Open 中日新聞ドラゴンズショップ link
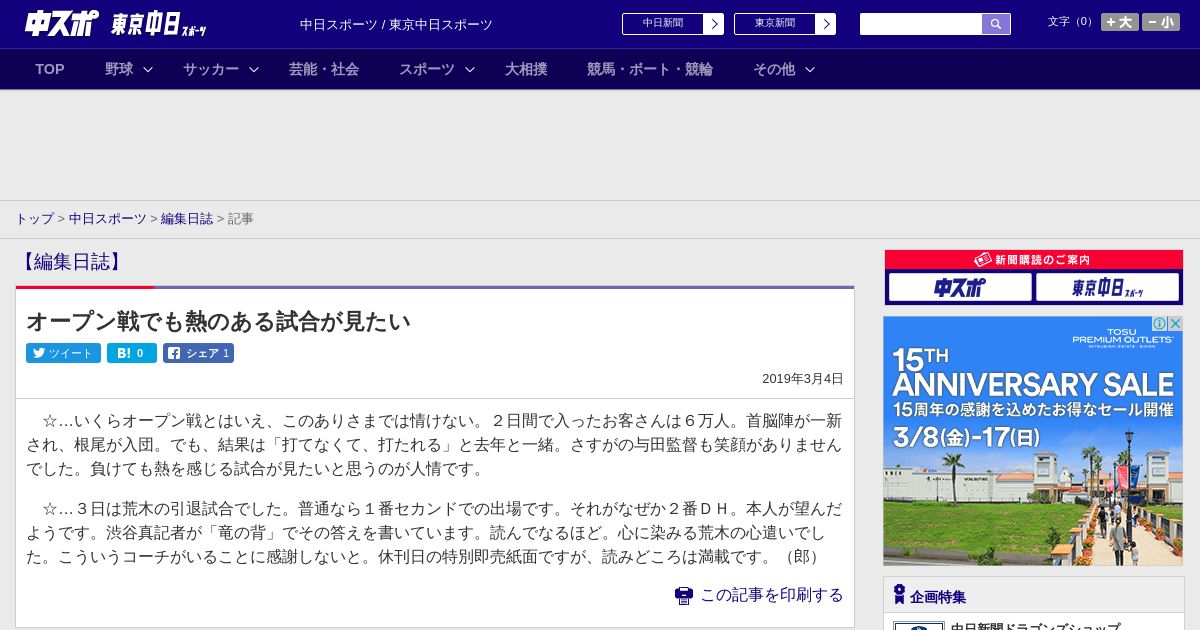 pyautogui.click(x=1035, y=626)
